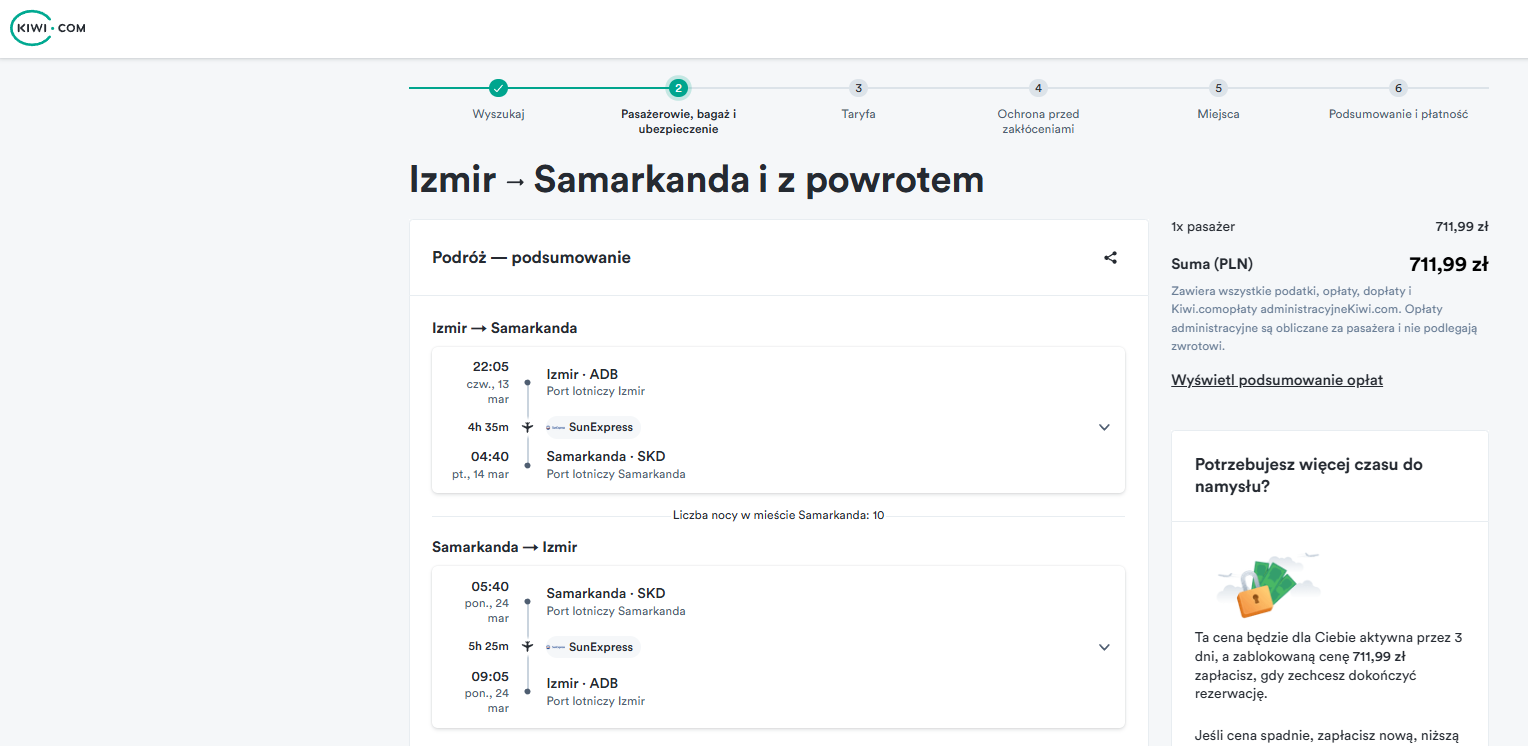This screenshot has width=1528, height=746.
Task: Open the Izmir ADB departure flight card
Action: 778,420
